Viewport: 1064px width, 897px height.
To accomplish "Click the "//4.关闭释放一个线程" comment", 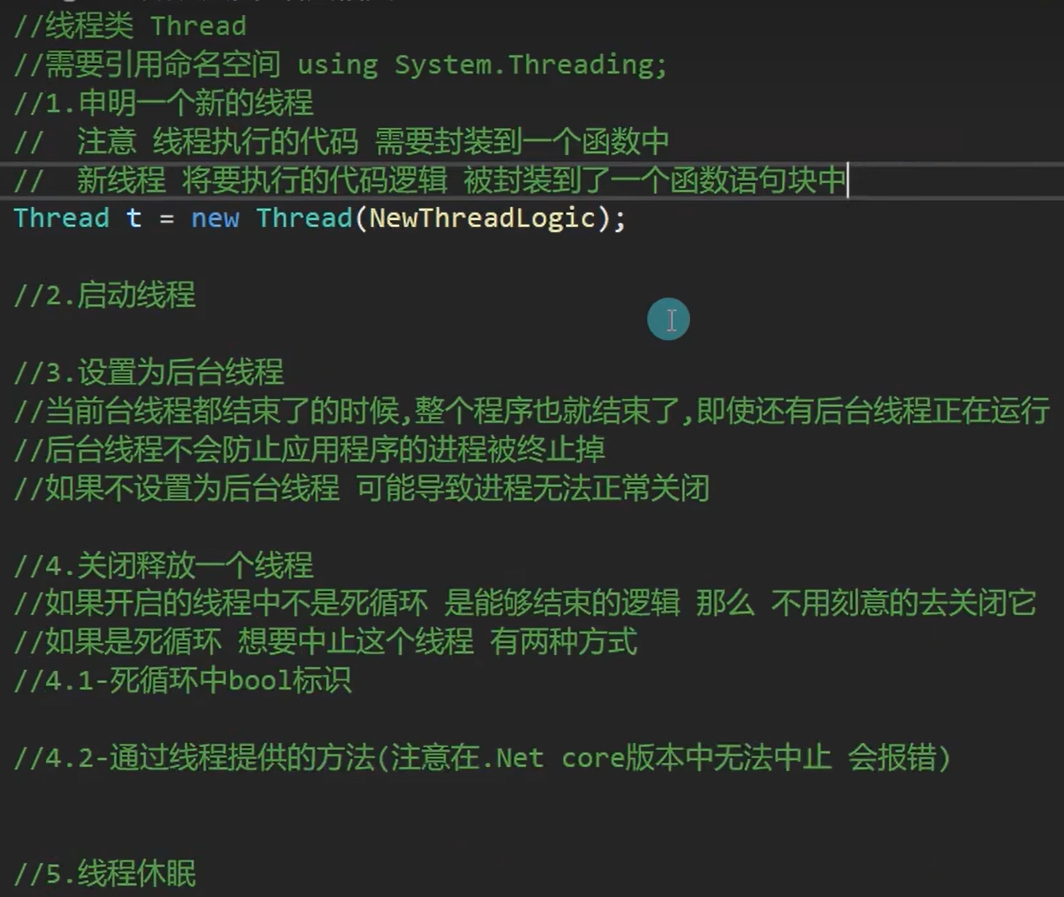I will click(164, 566).
